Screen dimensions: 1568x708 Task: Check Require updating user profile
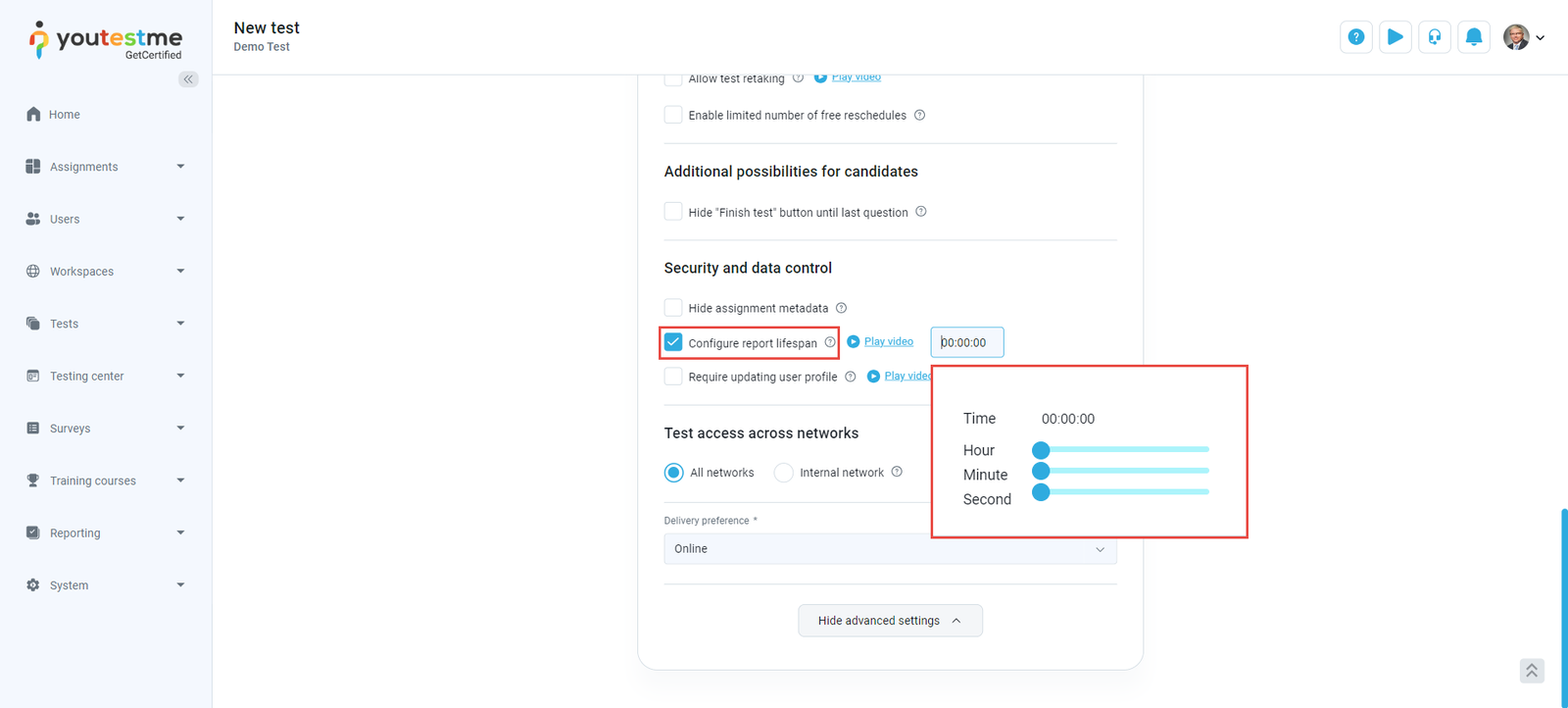coord(673,377)
